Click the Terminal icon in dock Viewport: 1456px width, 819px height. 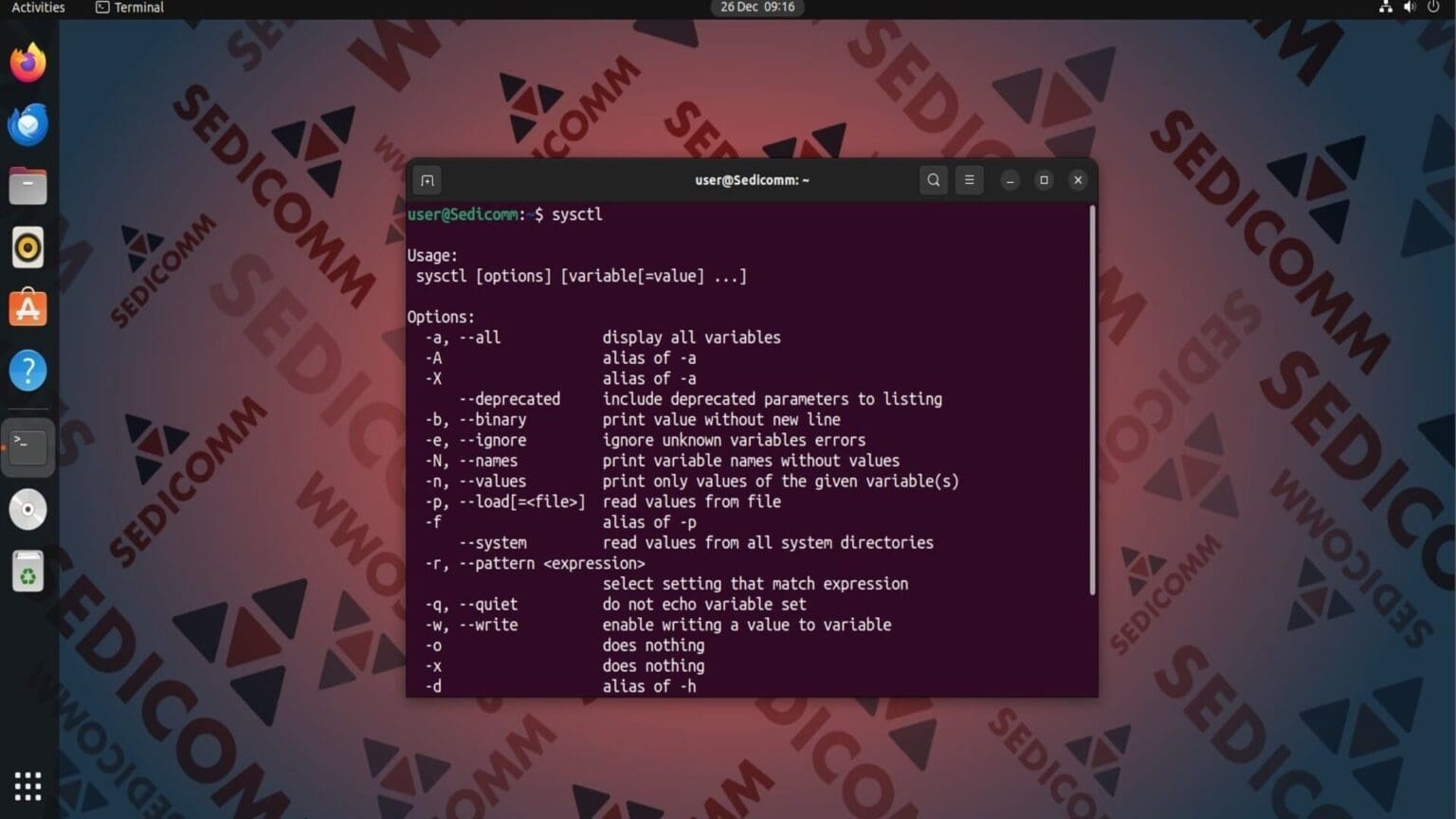click(x=27, y=446)
